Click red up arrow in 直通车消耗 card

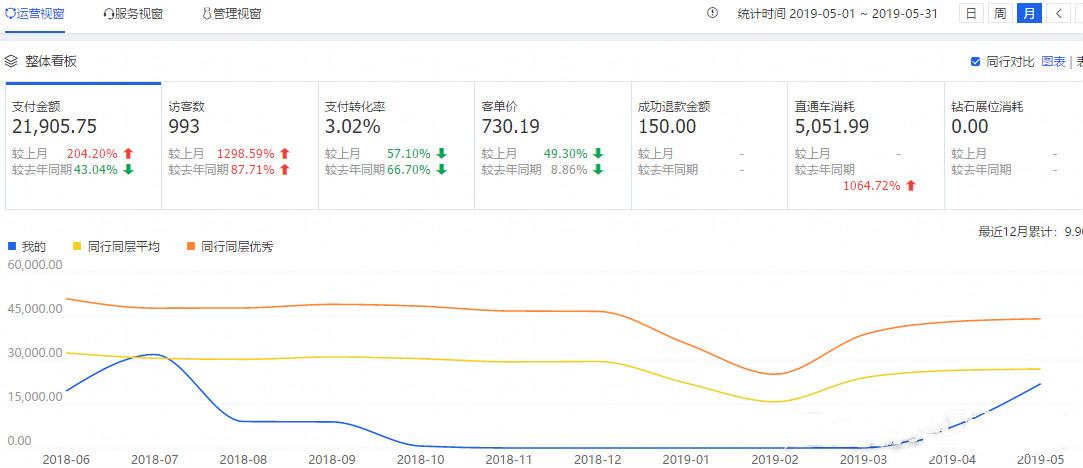point(910,186)
